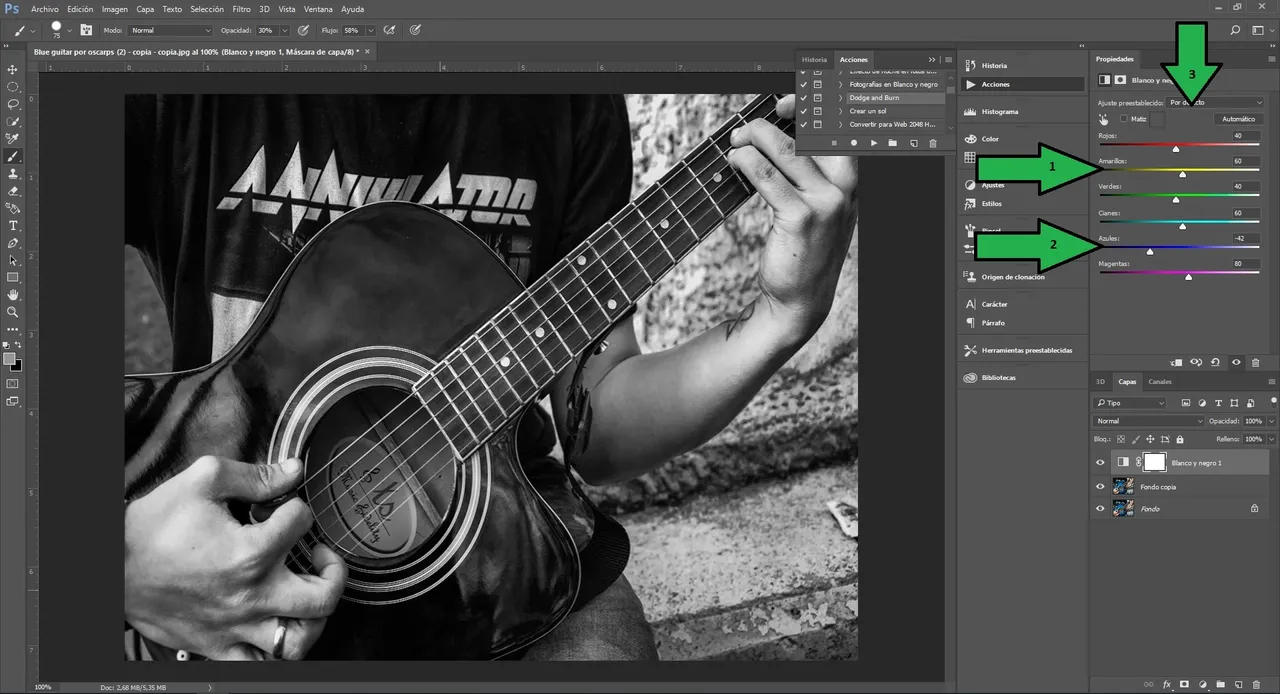This screenshot has width=1280, height=694.
Task: Select the Move tool
Action: pos(13,69)
